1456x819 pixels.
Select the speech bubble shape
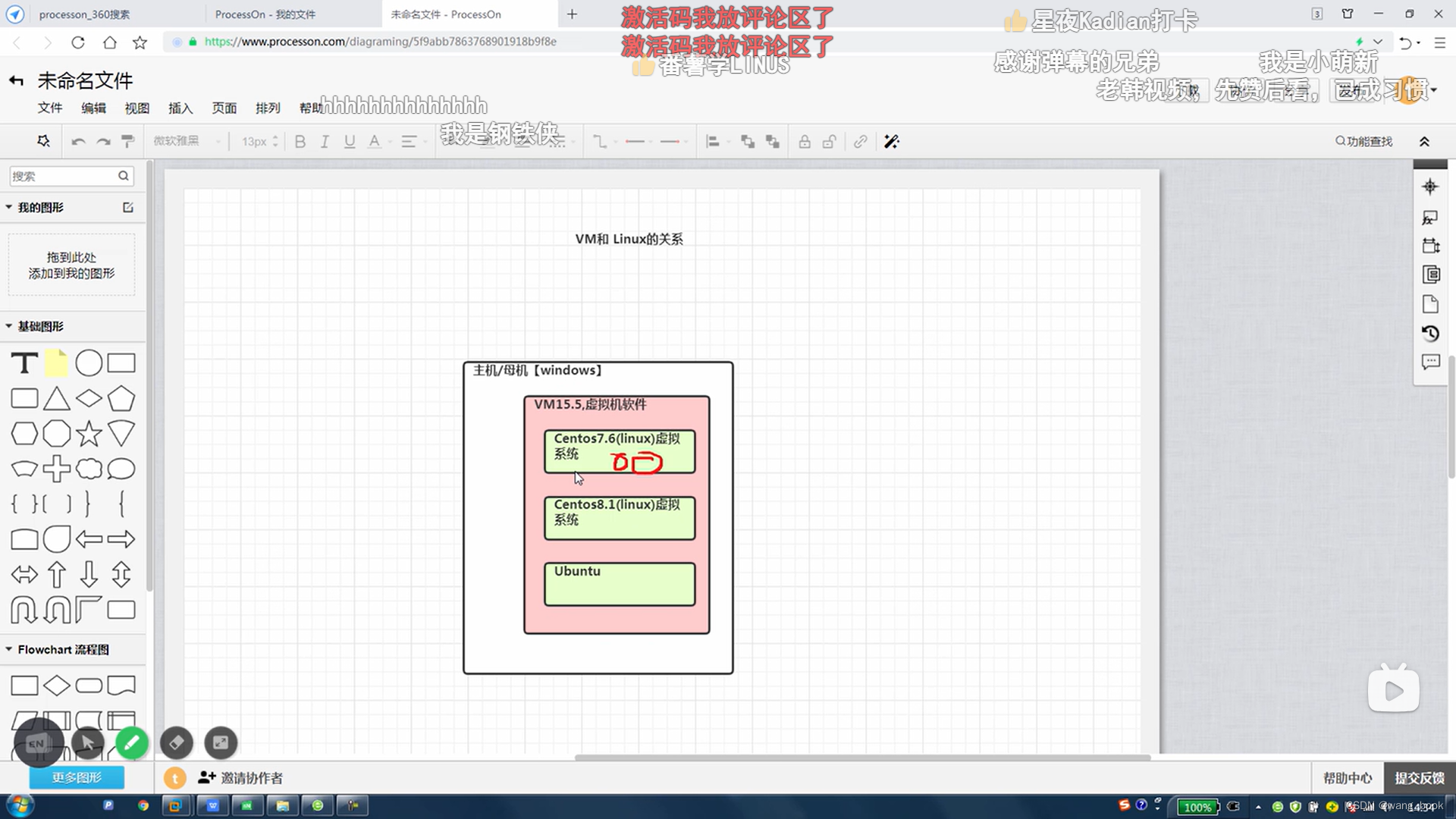click(x=121, y=469)
